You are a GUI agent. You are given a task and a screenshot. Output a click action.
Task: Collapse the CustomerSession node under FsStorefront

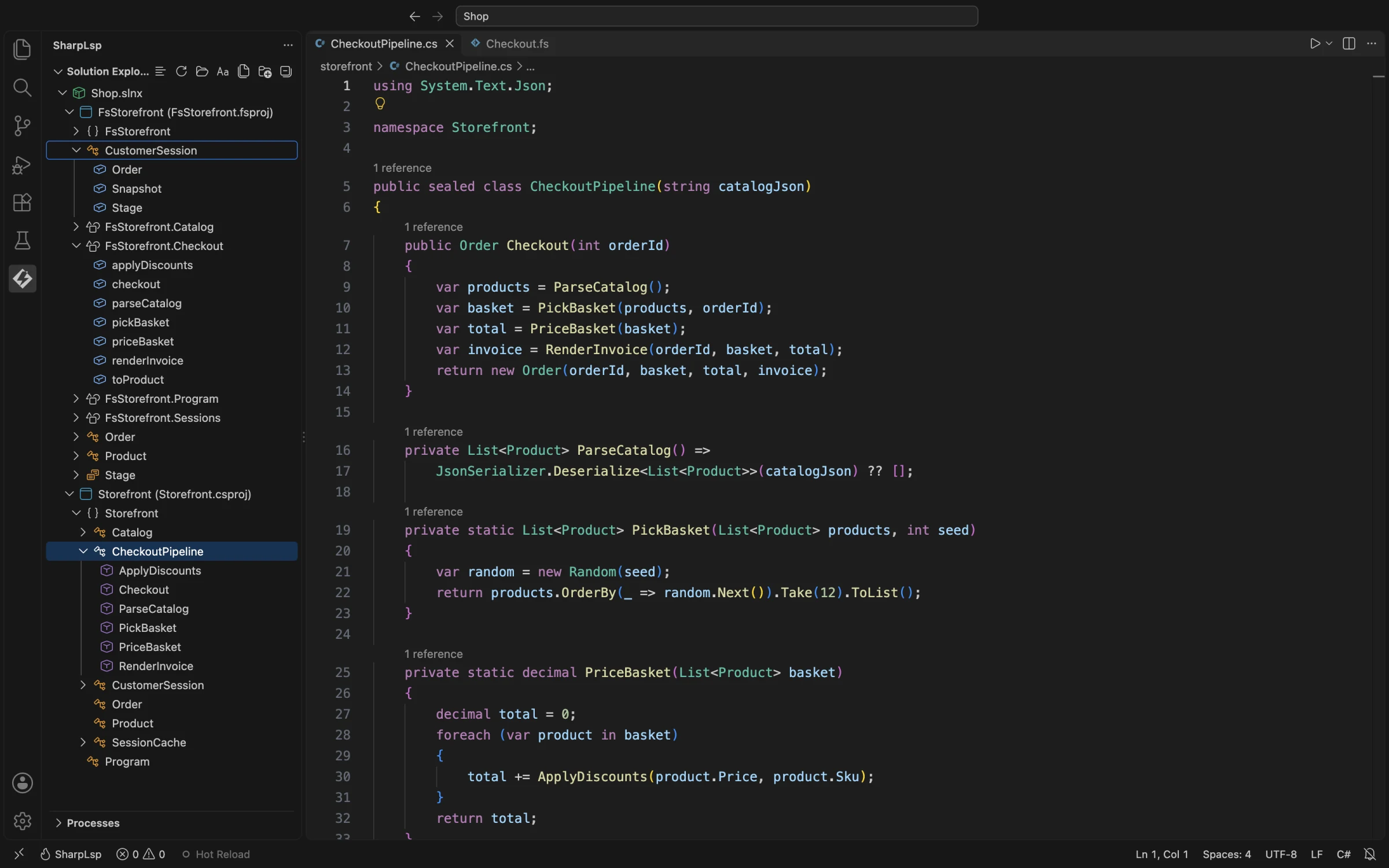click(76, 150)
